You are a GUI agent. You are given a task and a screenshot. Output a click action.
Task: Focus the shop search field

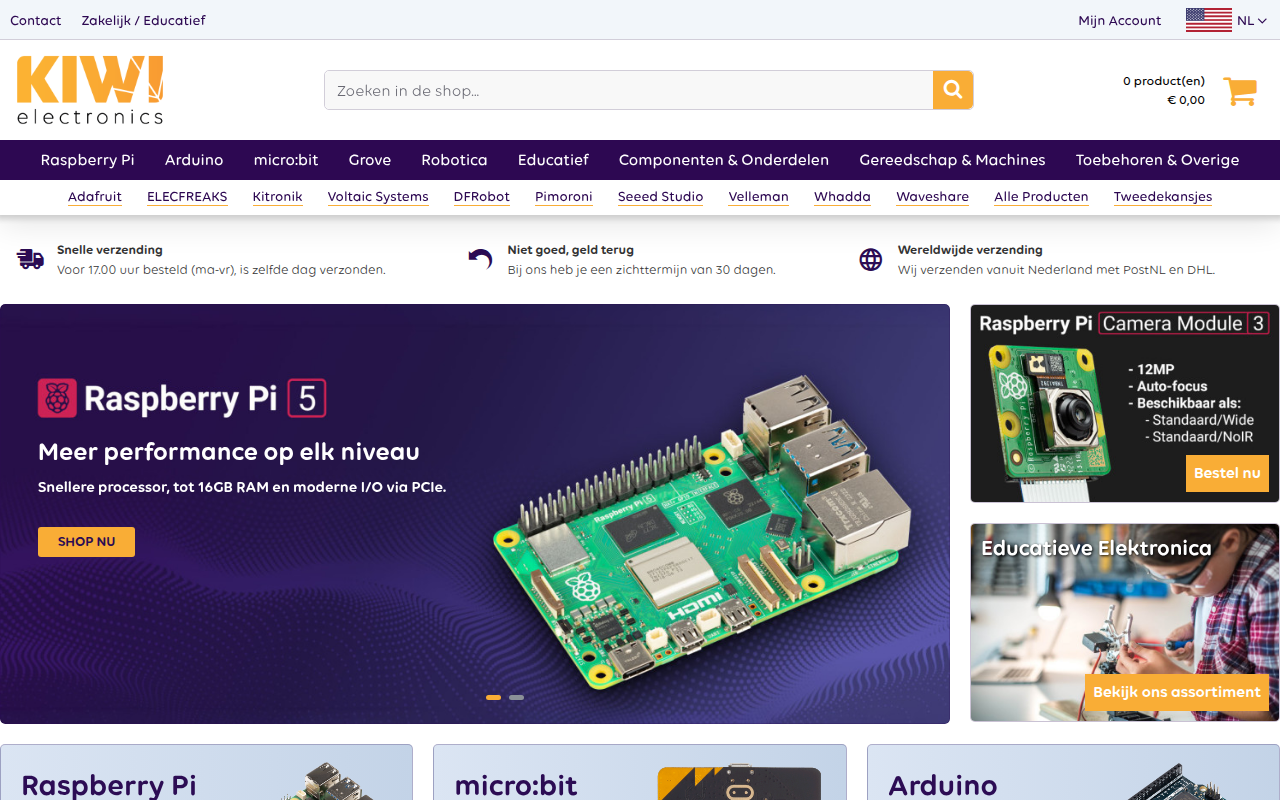coord(629,90)
